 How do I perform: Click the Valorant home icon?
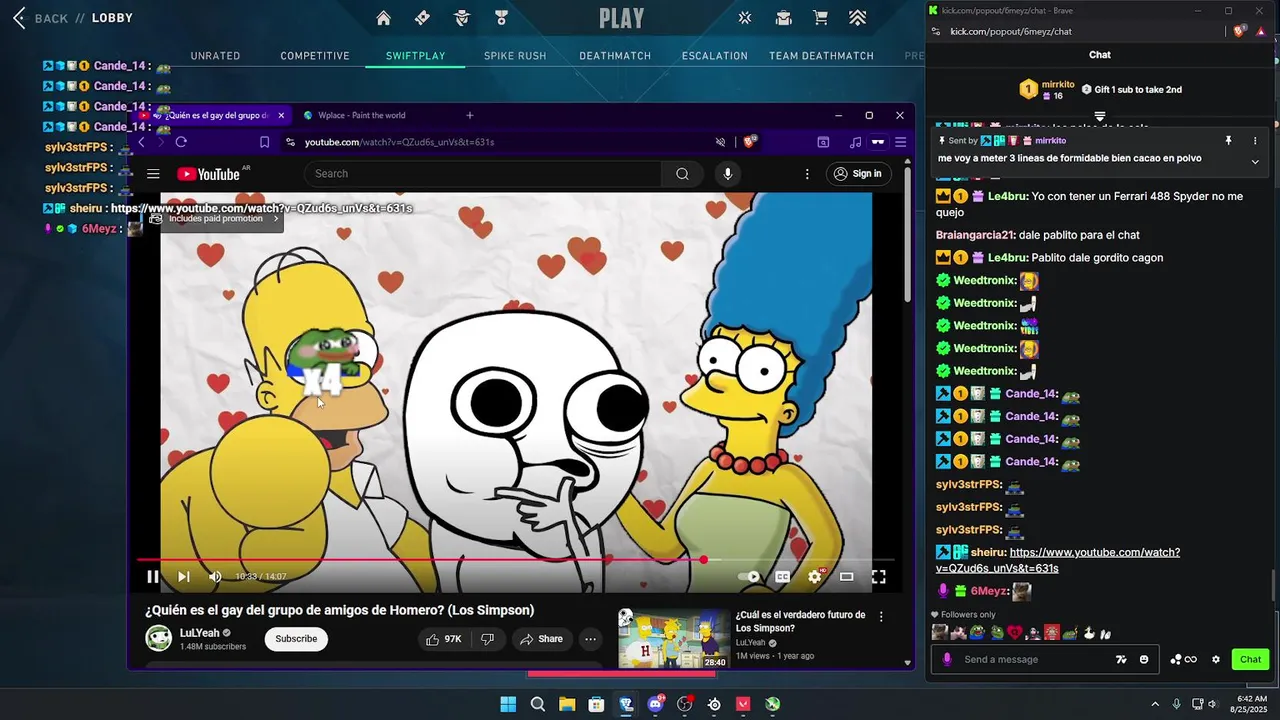click(x=384, y=18)
